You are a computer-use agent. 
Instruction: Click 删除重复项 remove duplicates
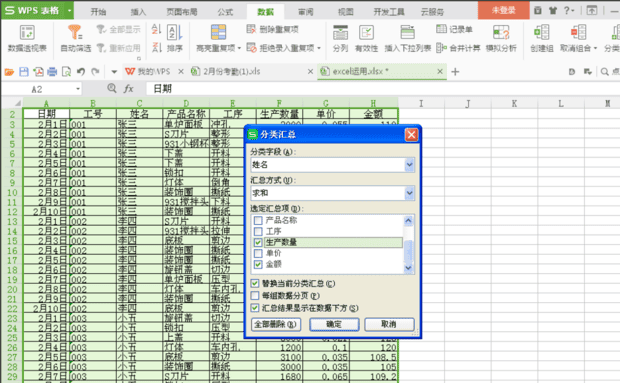[272, 29]
